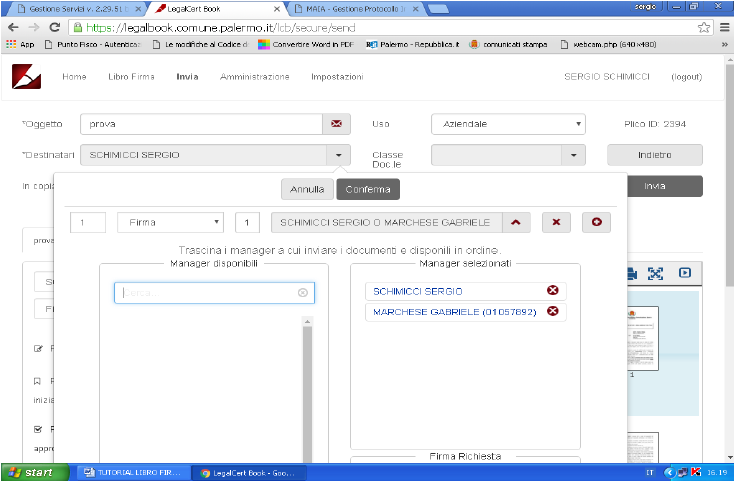
Task: Open Palermo - Repubblica.it bookmark
Action: 412,44
